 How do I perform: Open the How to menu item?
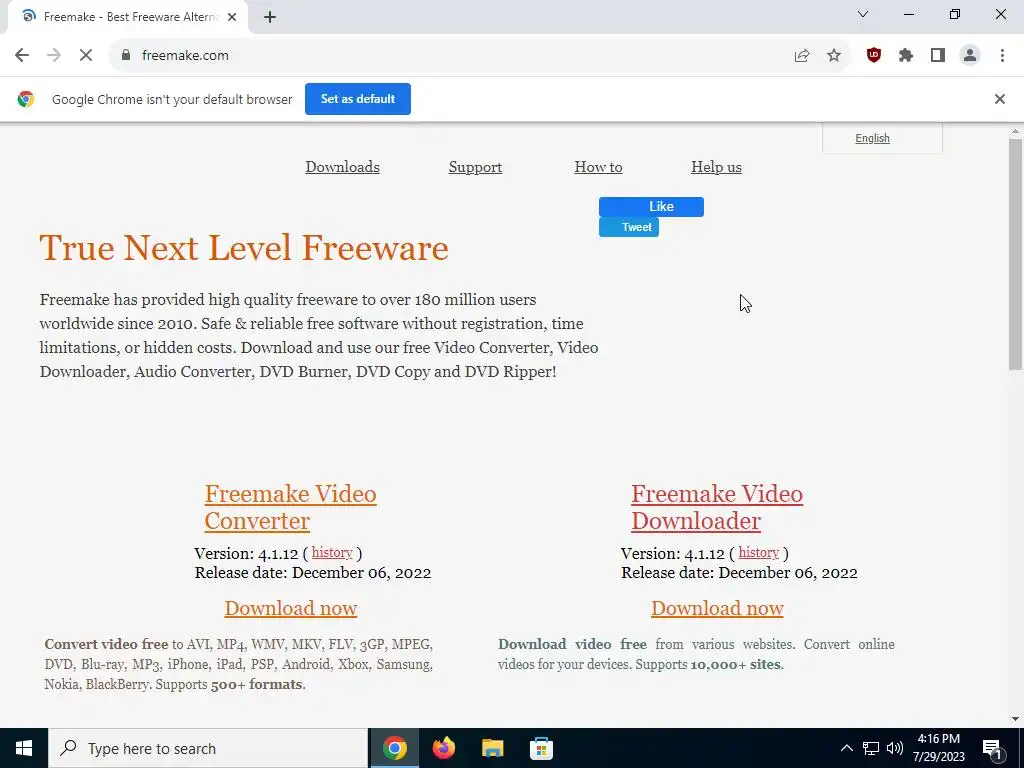(x=598, y=167)
